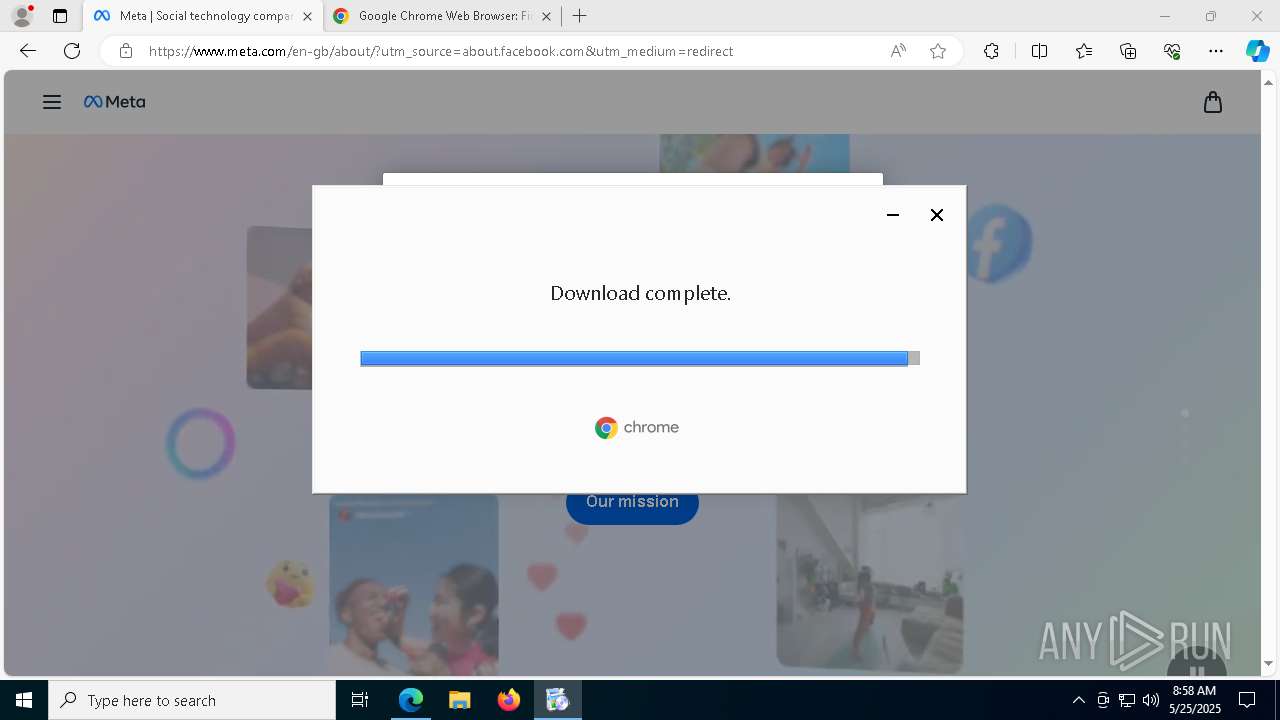Minimize the Chrome installer dialog
This screenshot has height=720, width=1280.
(x=893, y=215)
